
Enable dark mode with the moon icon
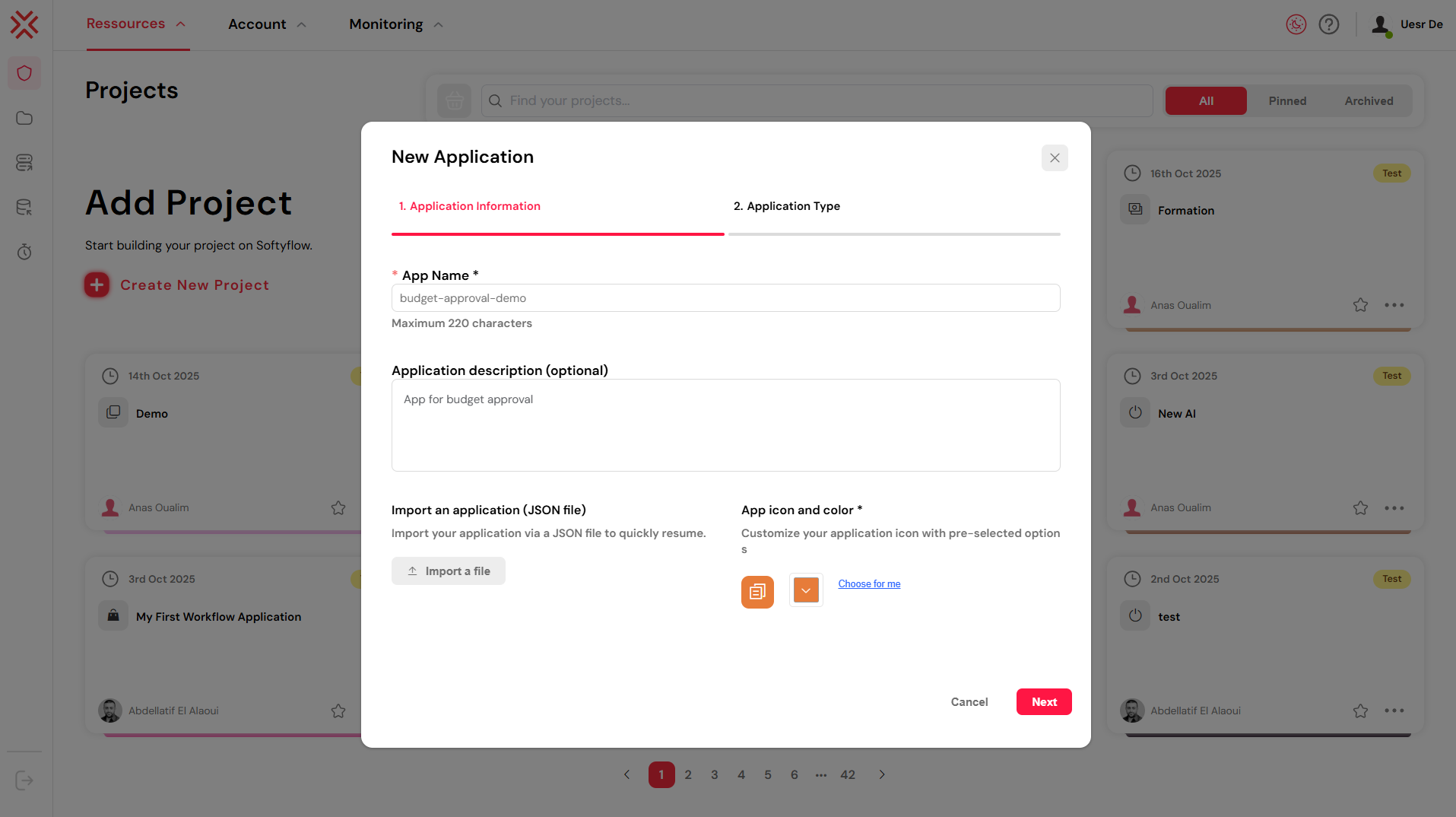(1296, 24)
